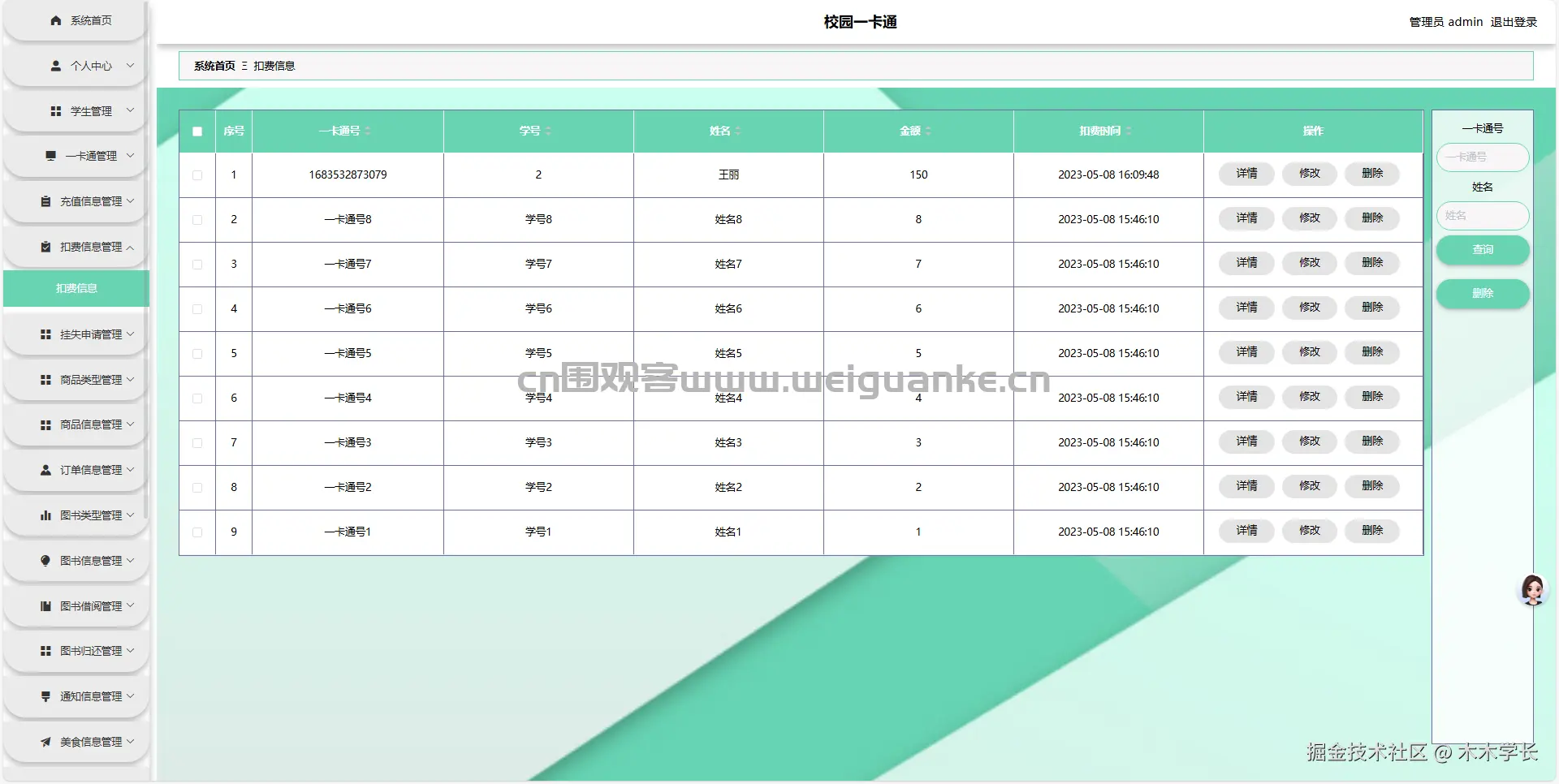Open the assistant avatar at right edge
The image size is (1559, 784).
coord(1532,590)
